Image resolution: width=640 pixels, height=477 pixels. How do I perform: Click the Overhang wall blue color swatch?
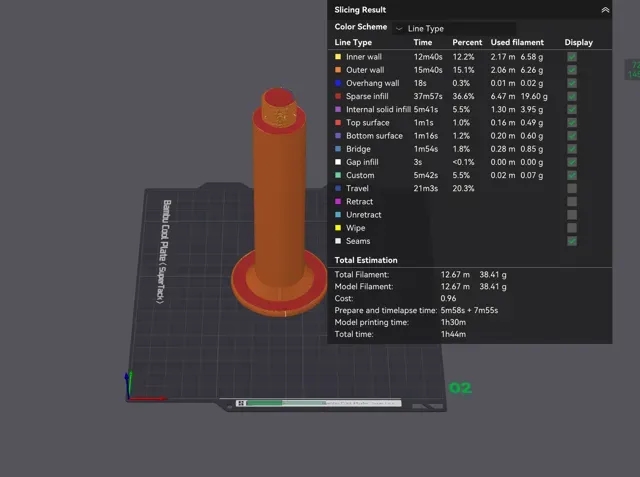[338, 83]
